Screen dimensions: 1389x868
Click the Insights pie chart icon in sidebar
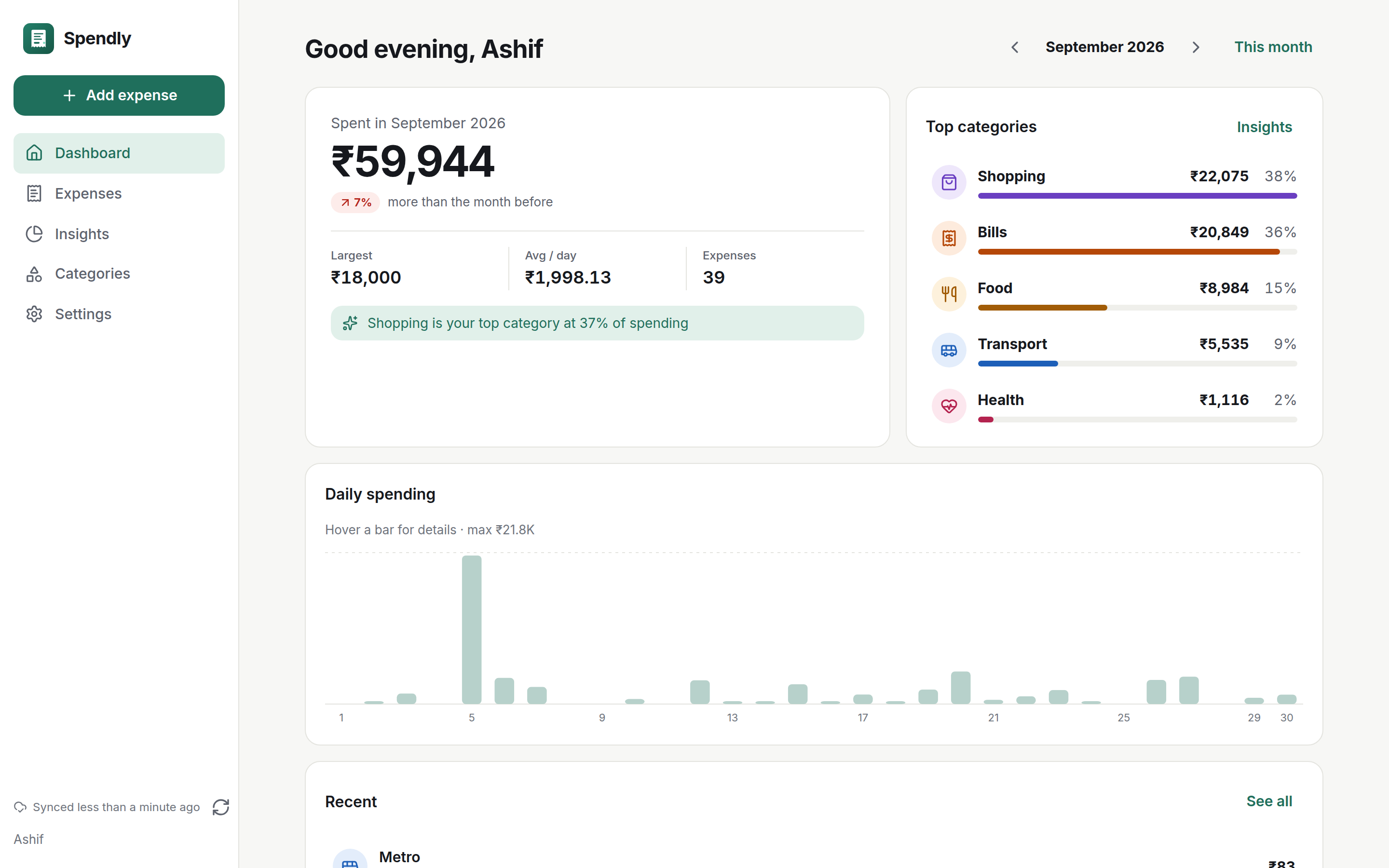coord(34,234)
